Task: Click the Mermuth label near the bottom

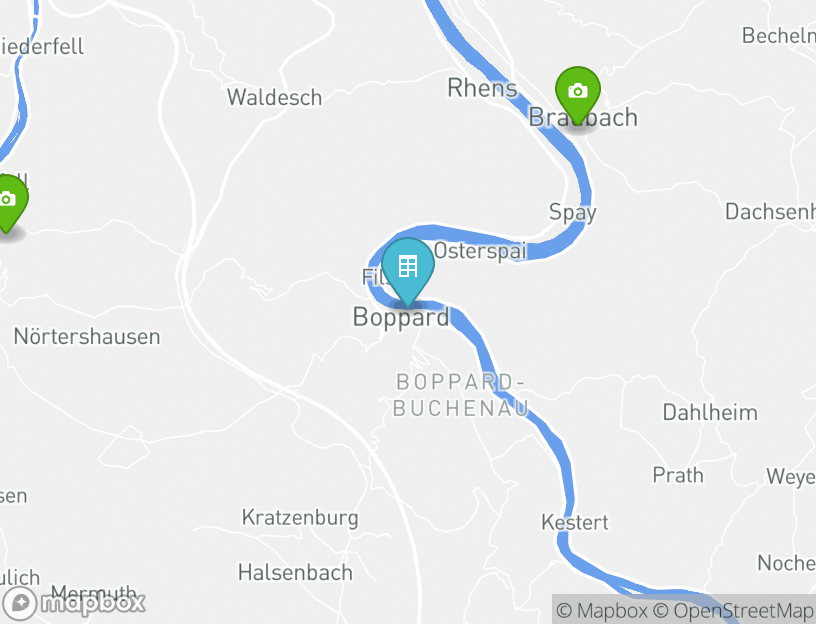Action: coord(94,592)
